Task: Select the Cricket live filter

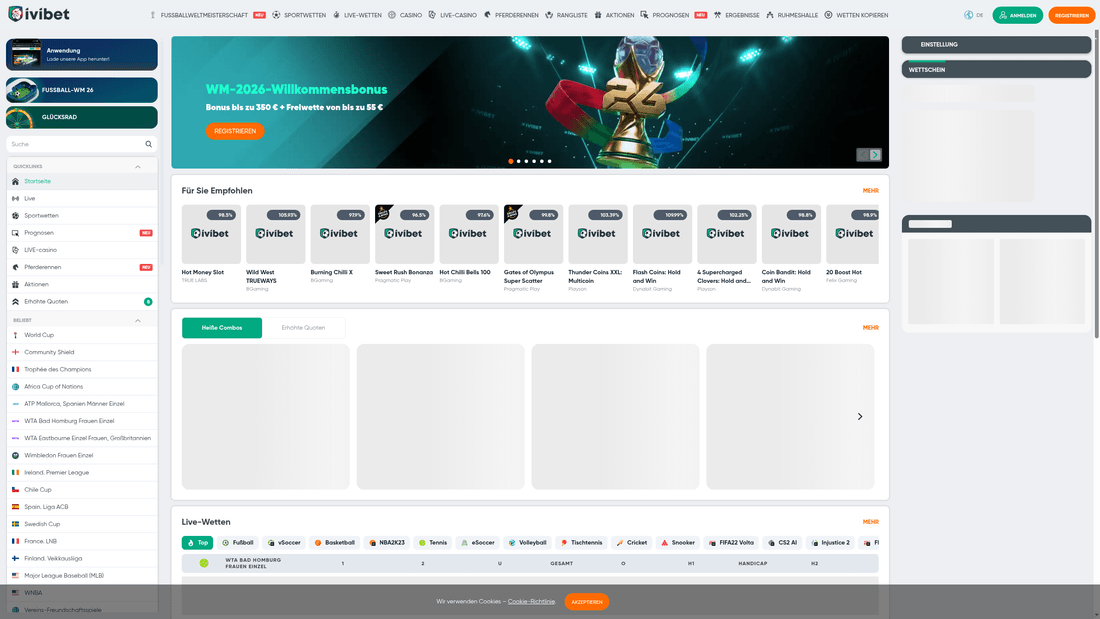Action: tap(632, 543)
